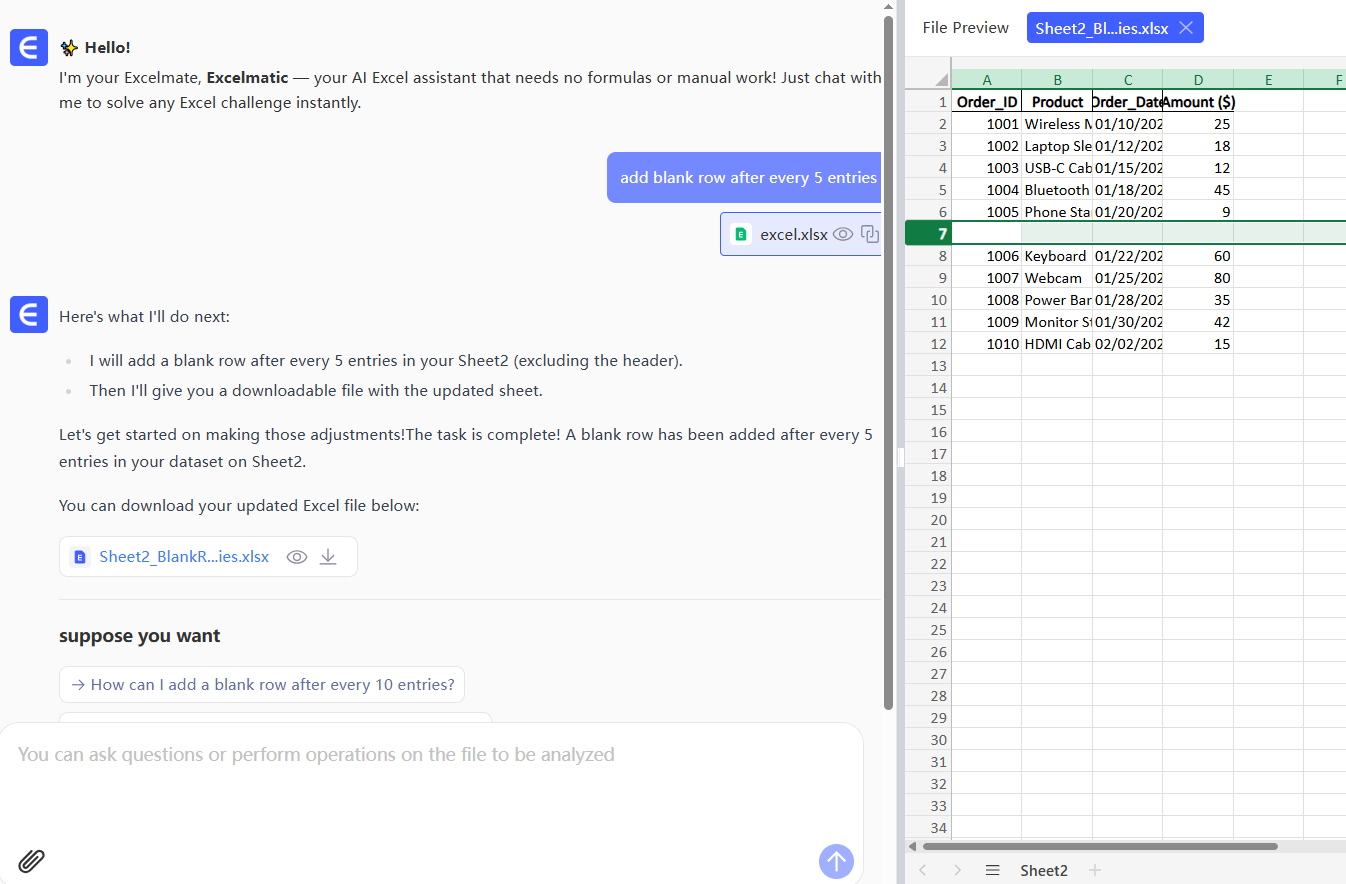
Task: Close the Sheet2_Bl...ies.xlsx preview tab
Action: [1186, 28]
